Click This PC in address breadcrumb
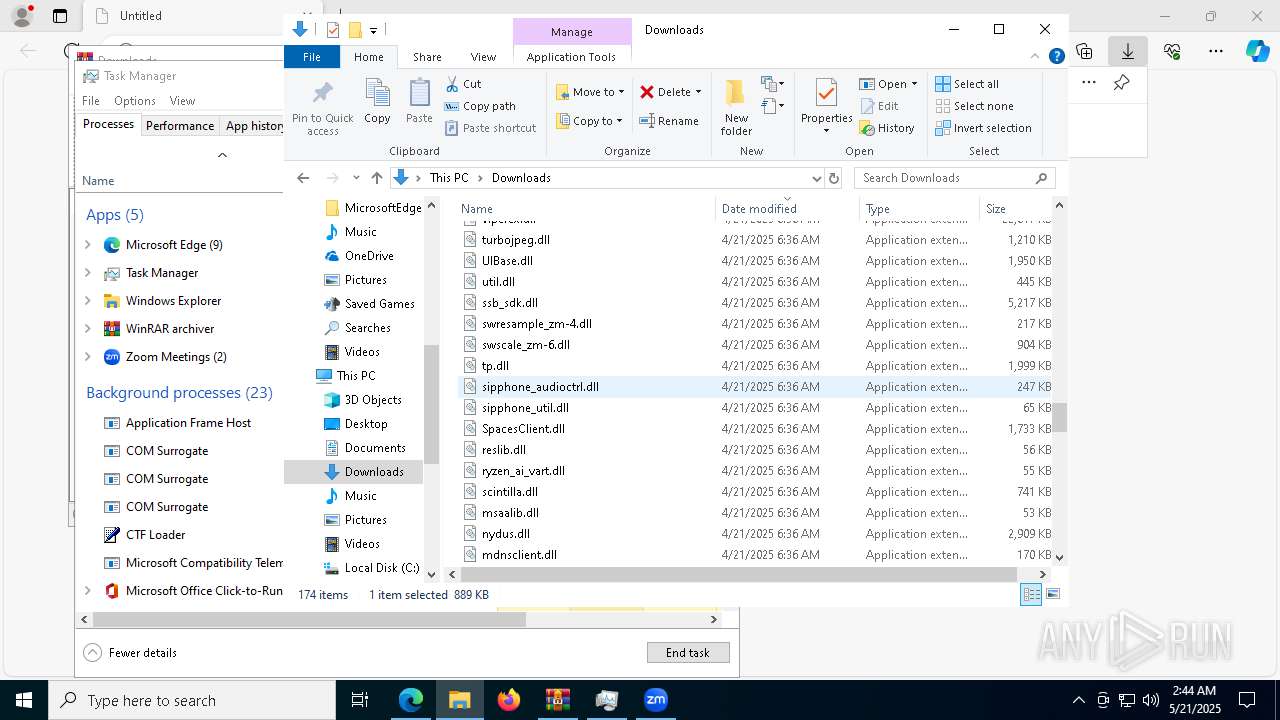 (449, 178)
